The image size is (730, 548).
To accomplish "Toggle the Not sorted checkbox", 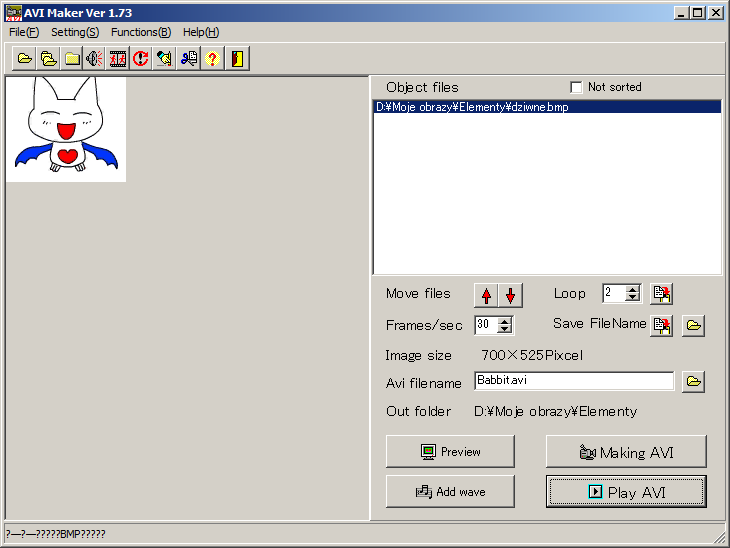I will (576, 87).
